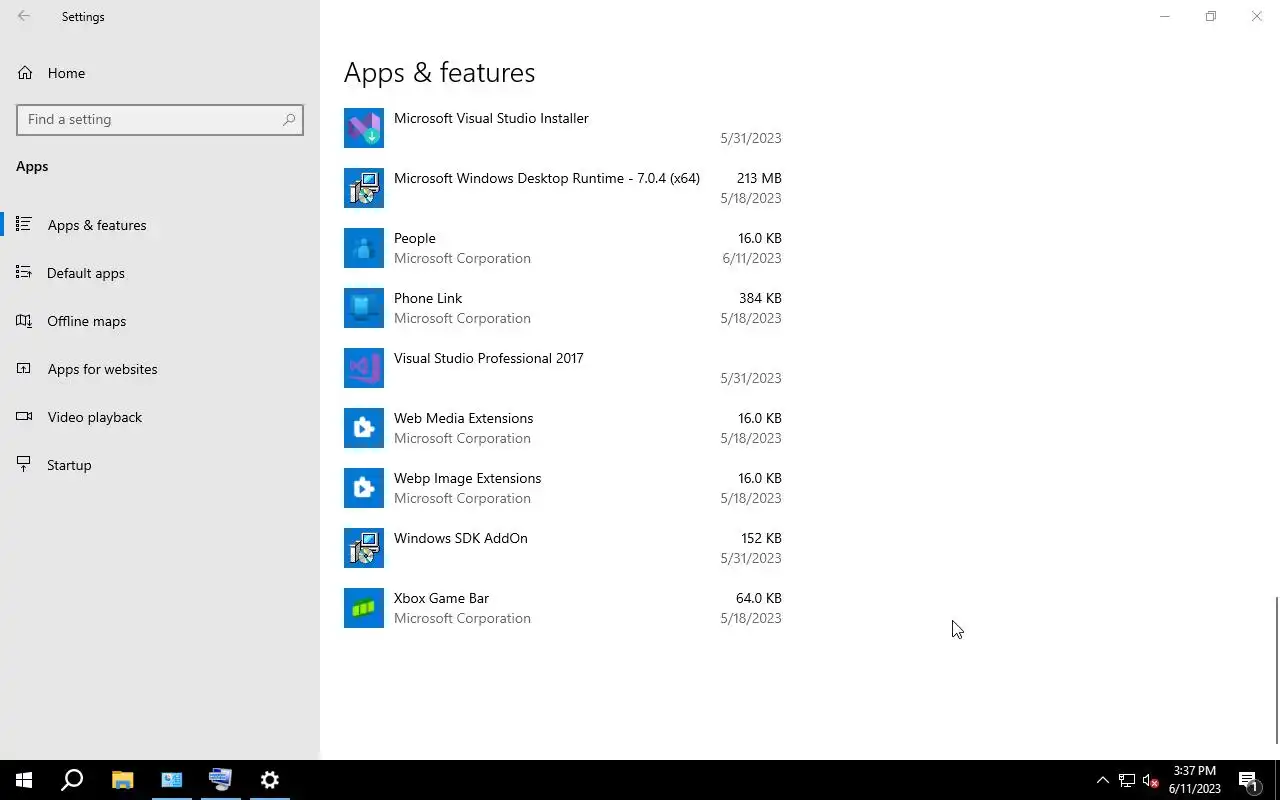The height and width of the screenshot is (800, 1280).
Task: Click the Settings gear in the taskbar
Action: pos(270,780)
